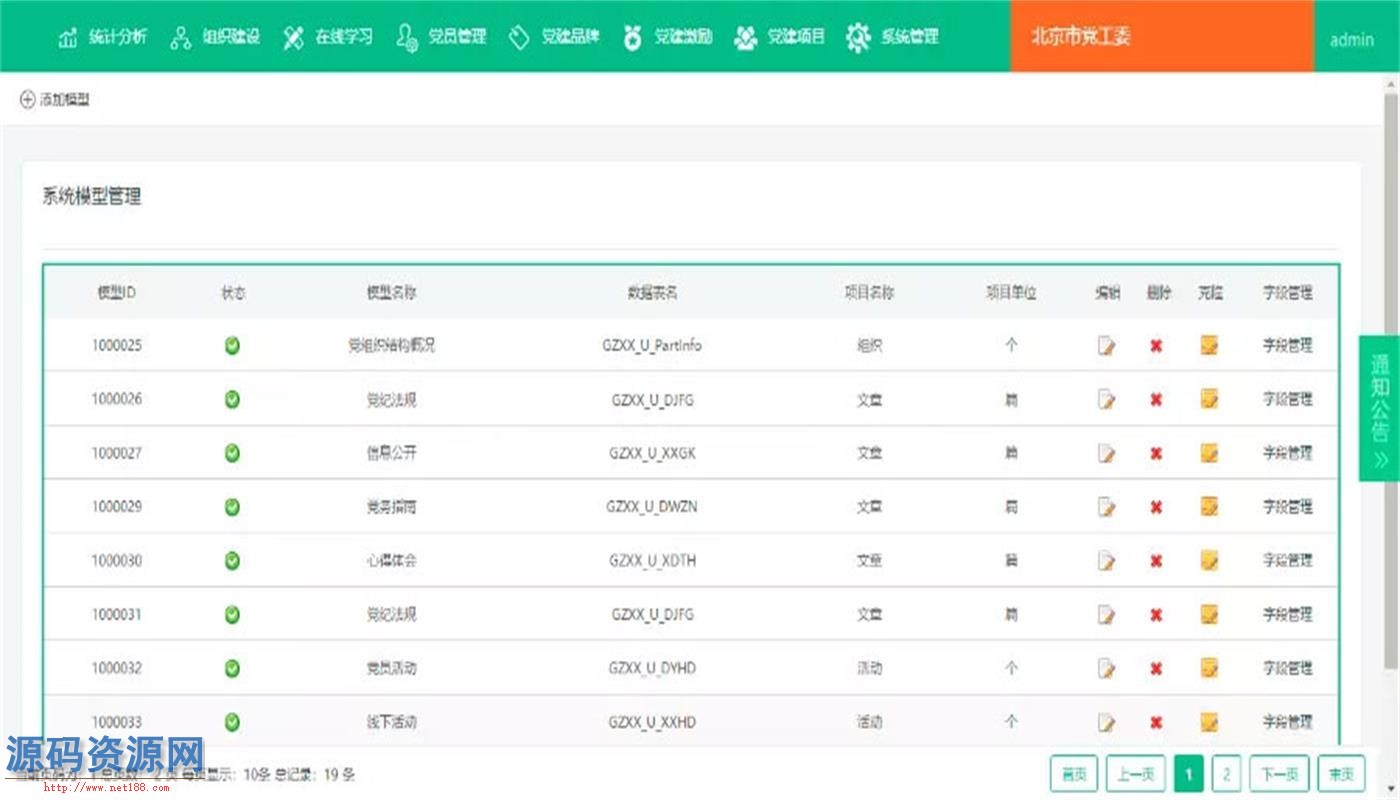The height and width of the screenshot is (800, 1400).
Task: Toggle the green status of model 1000026
Action: pyautogui.click(x=232, y=399)
